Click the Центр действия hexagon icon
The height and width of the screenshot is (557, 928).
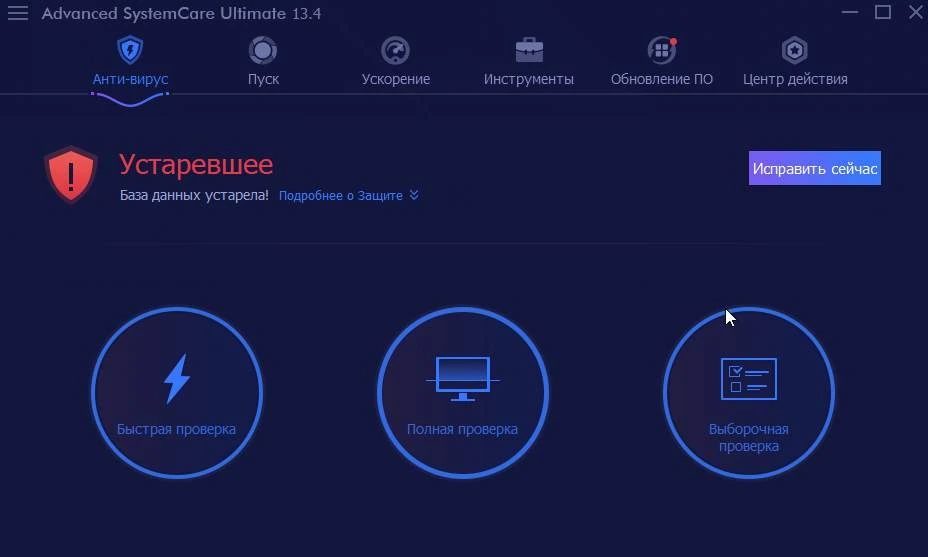(795, 50)
